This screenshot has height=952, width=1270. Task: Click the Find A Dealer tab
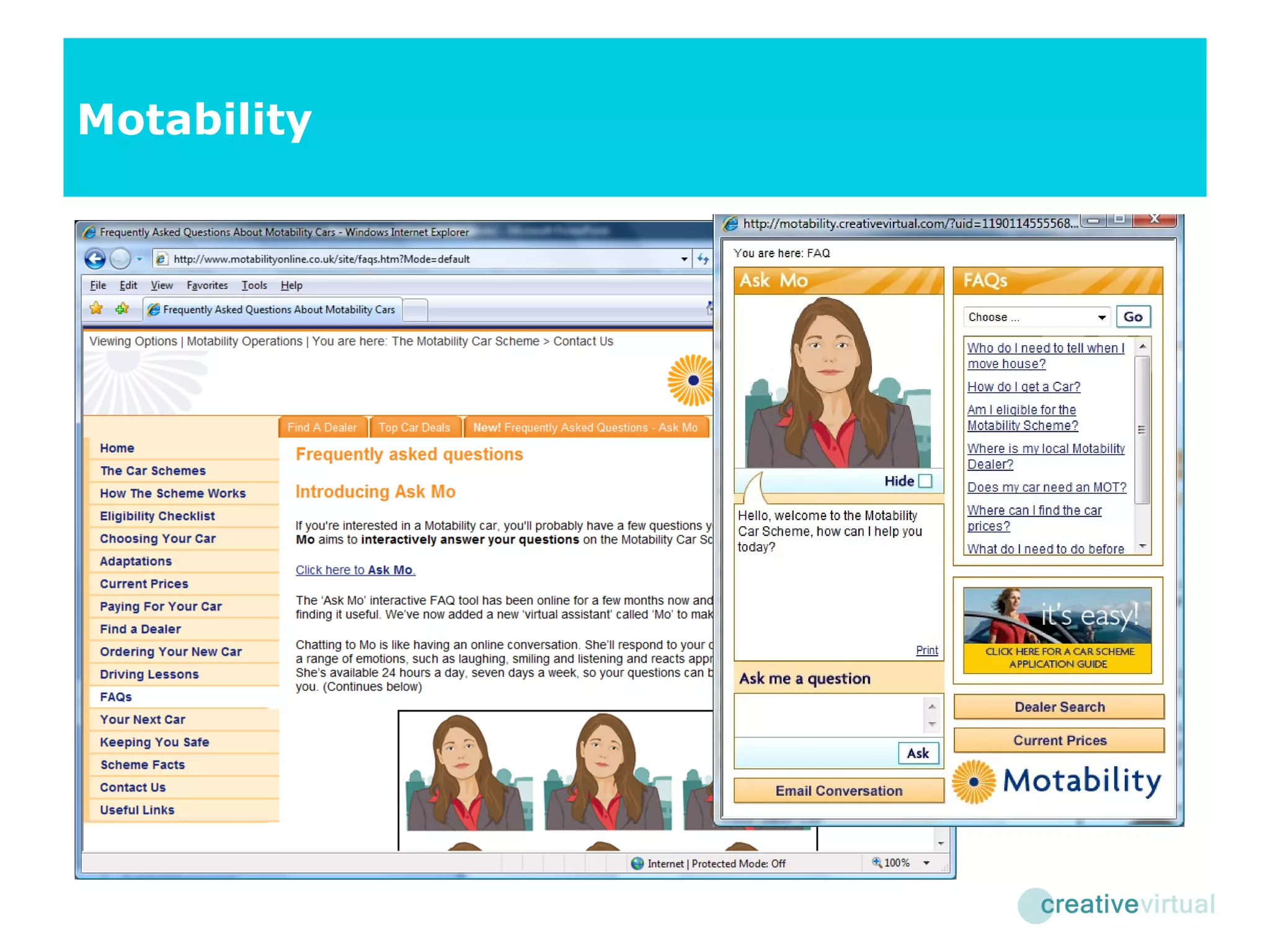pos(322,427)
